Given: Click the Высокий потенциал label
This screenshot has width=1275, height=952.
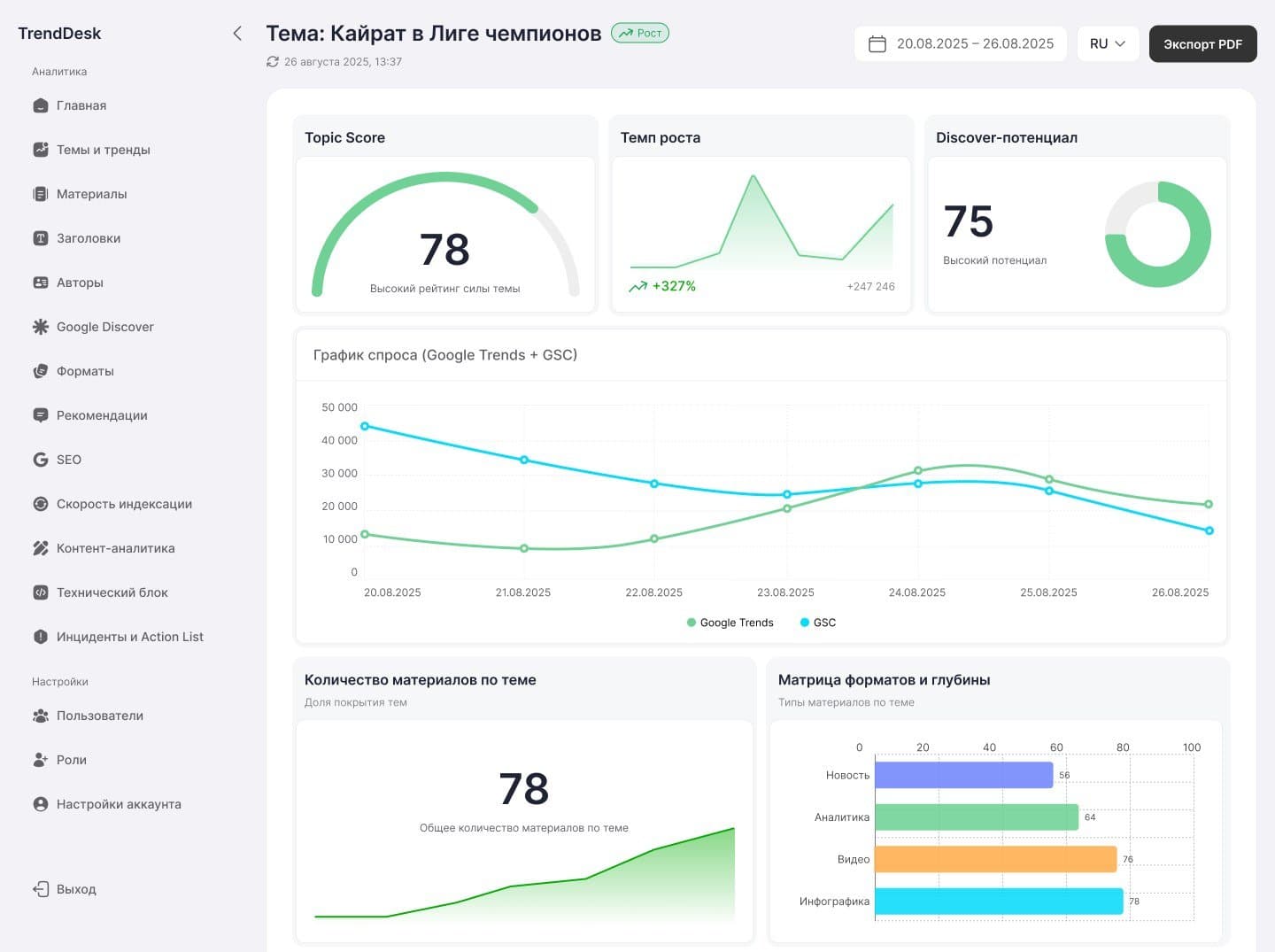Looking at the screenshot, I should pyautogui.click(x=995, y=260).
